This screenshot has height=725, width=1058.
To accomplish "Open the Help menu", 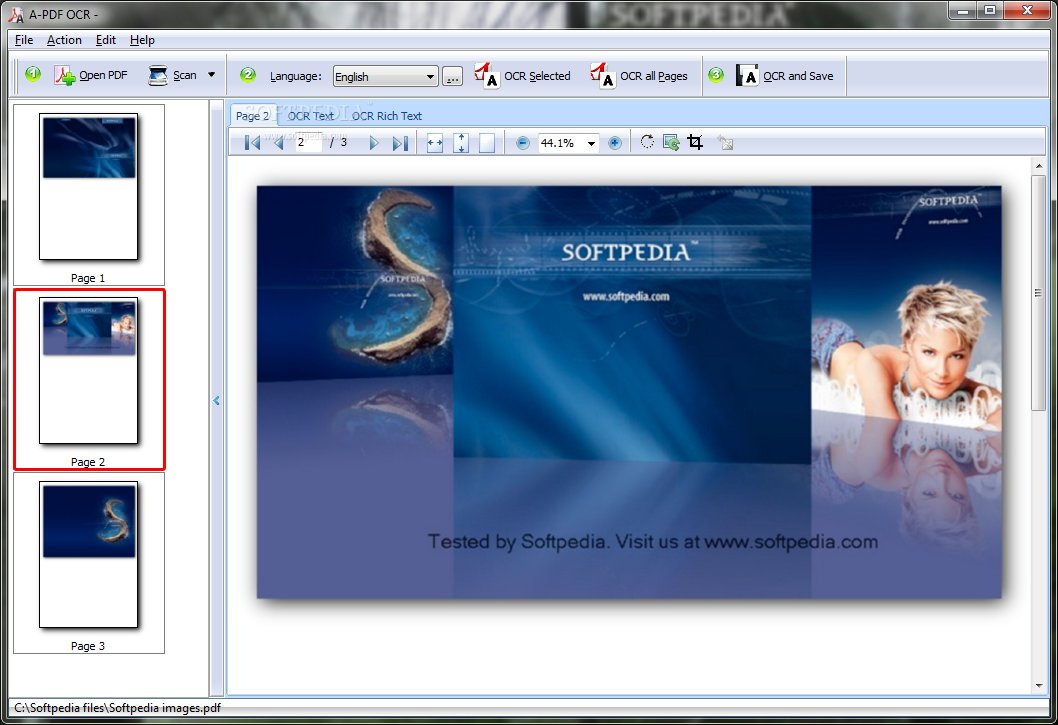I will (142, 40).
